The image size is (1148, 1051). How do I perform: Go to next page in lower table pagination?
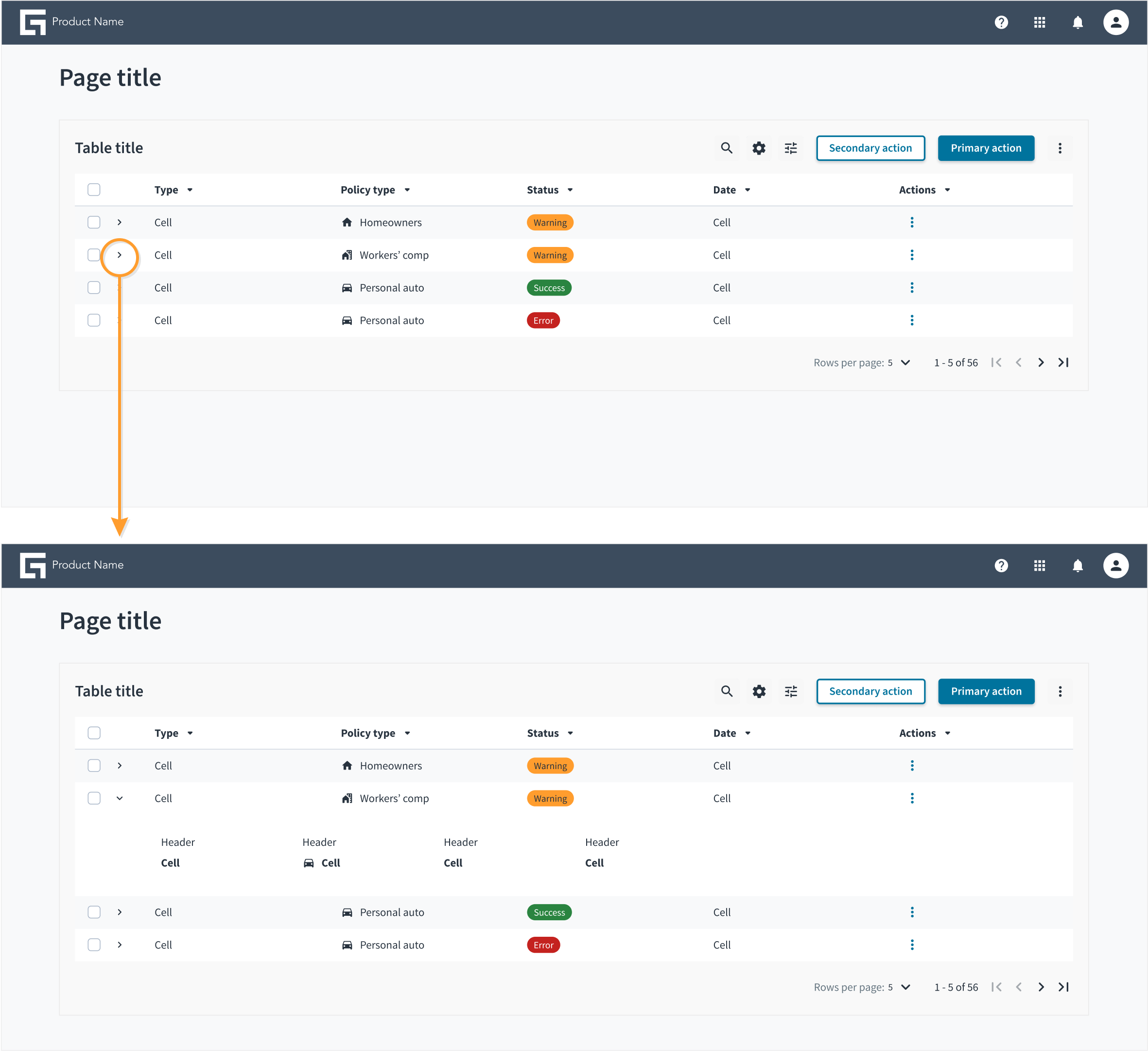pos(1041,987)
